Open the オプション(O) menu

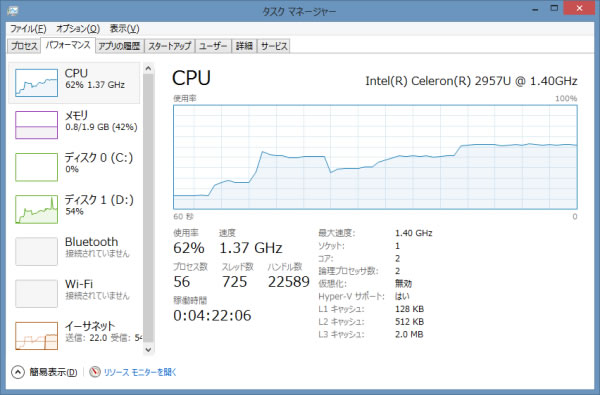(x=78, y=29)
